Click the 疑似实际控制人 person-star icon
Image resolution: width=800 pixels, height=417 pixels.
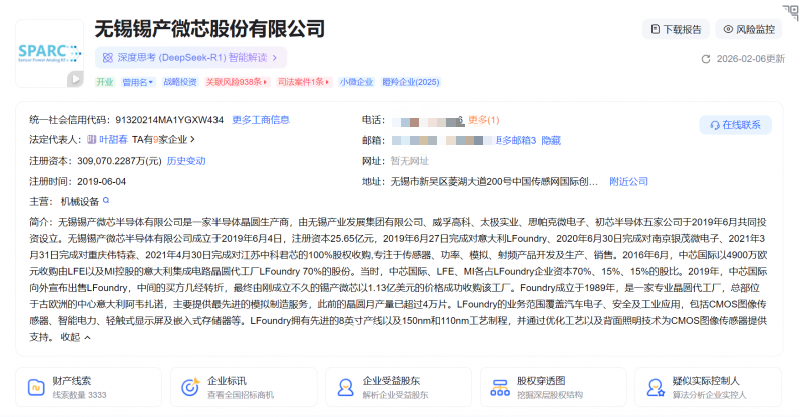point(655,387)
